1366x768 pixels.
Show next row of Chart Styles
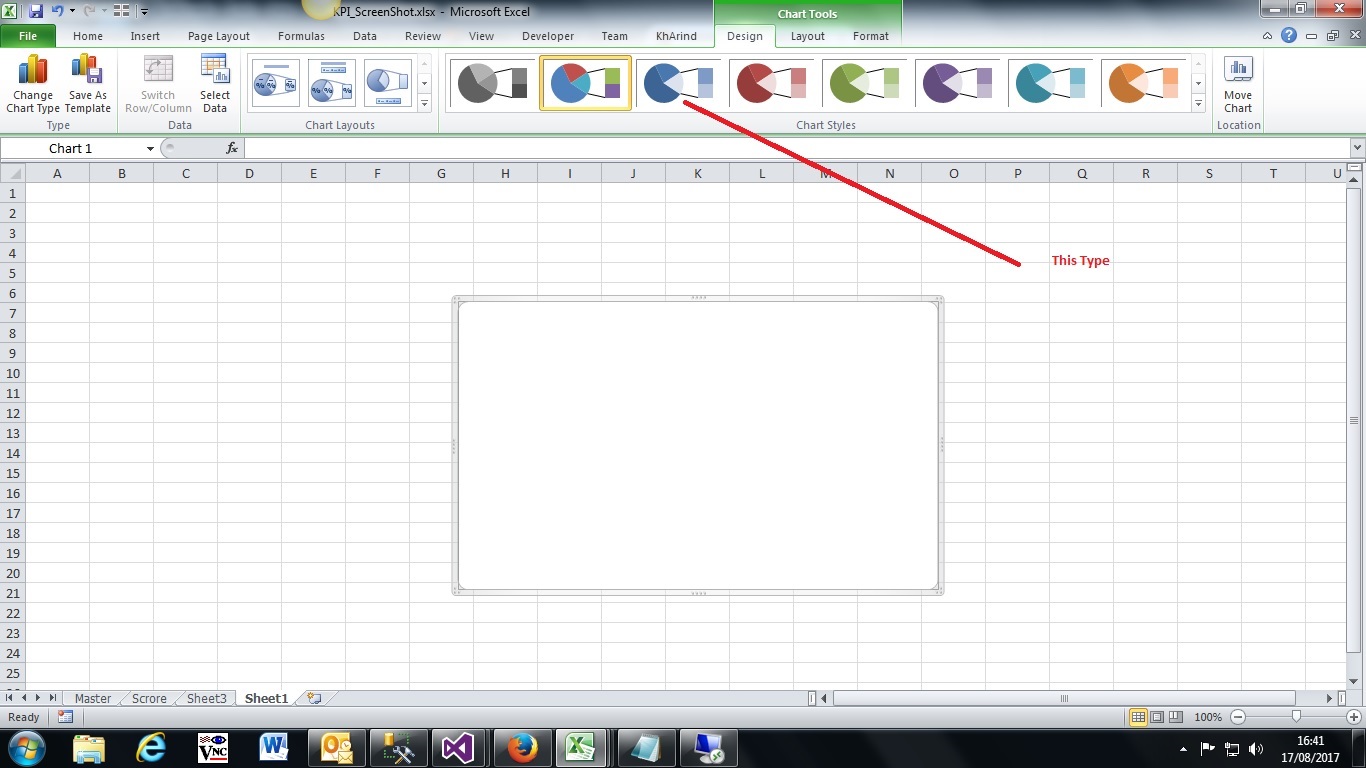tap(1198, 83)
